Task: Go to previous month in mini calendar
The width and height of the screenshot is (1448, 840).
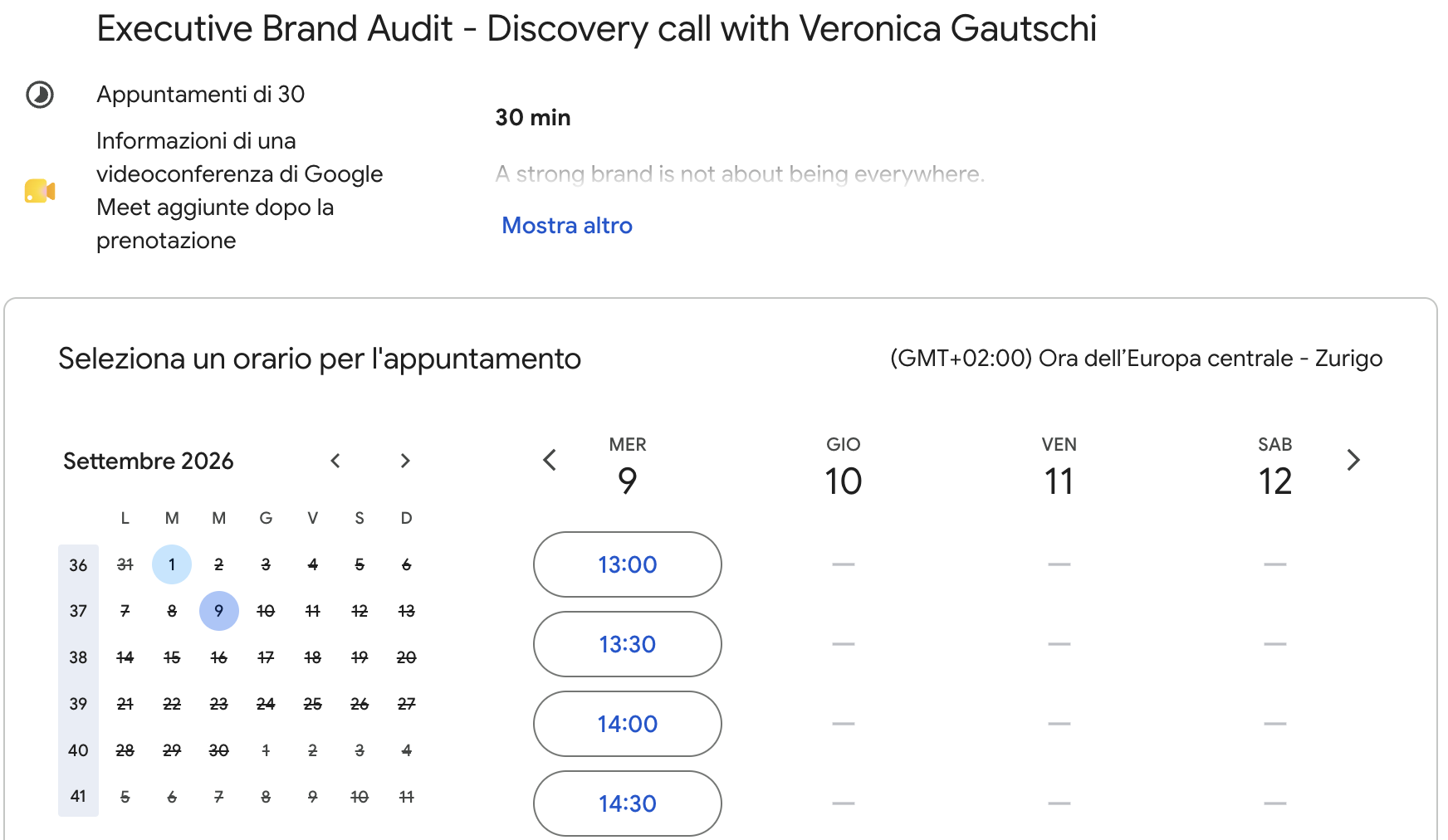Action: tap(335, 461)
